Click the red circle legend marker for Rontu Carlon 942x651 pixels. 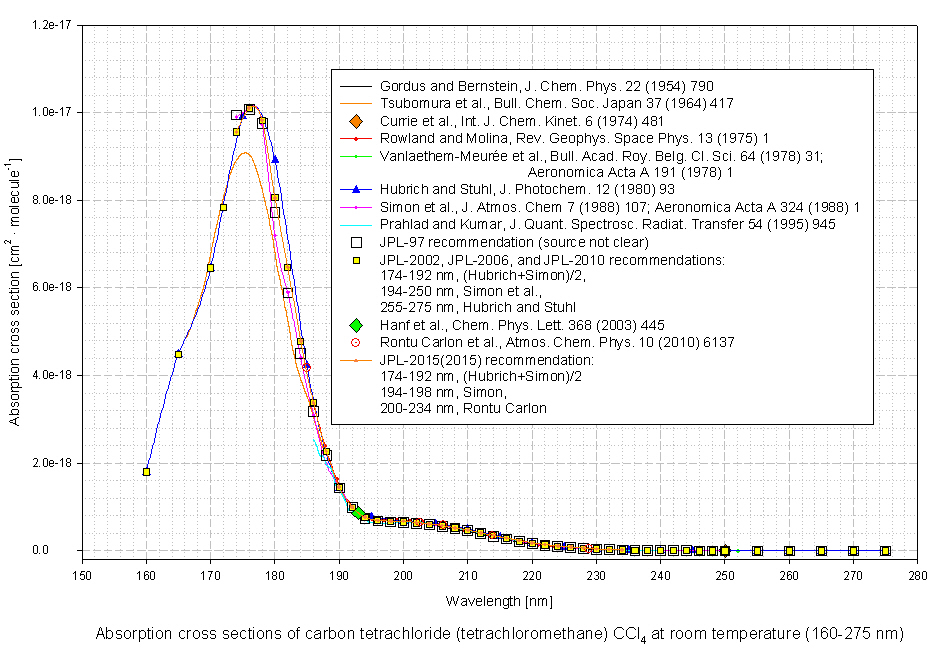click(354, 342)
